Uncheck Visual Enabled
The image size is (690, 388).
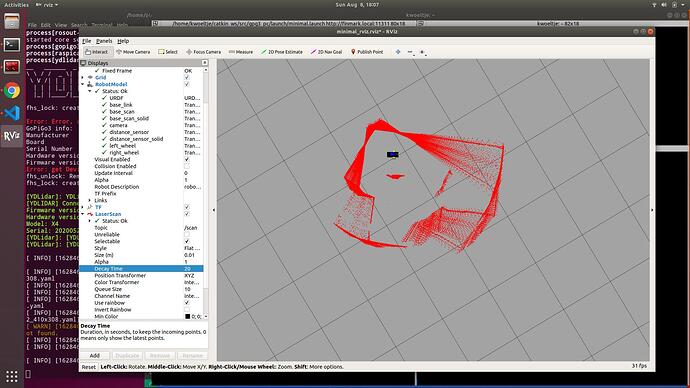(x=187, y=159)
